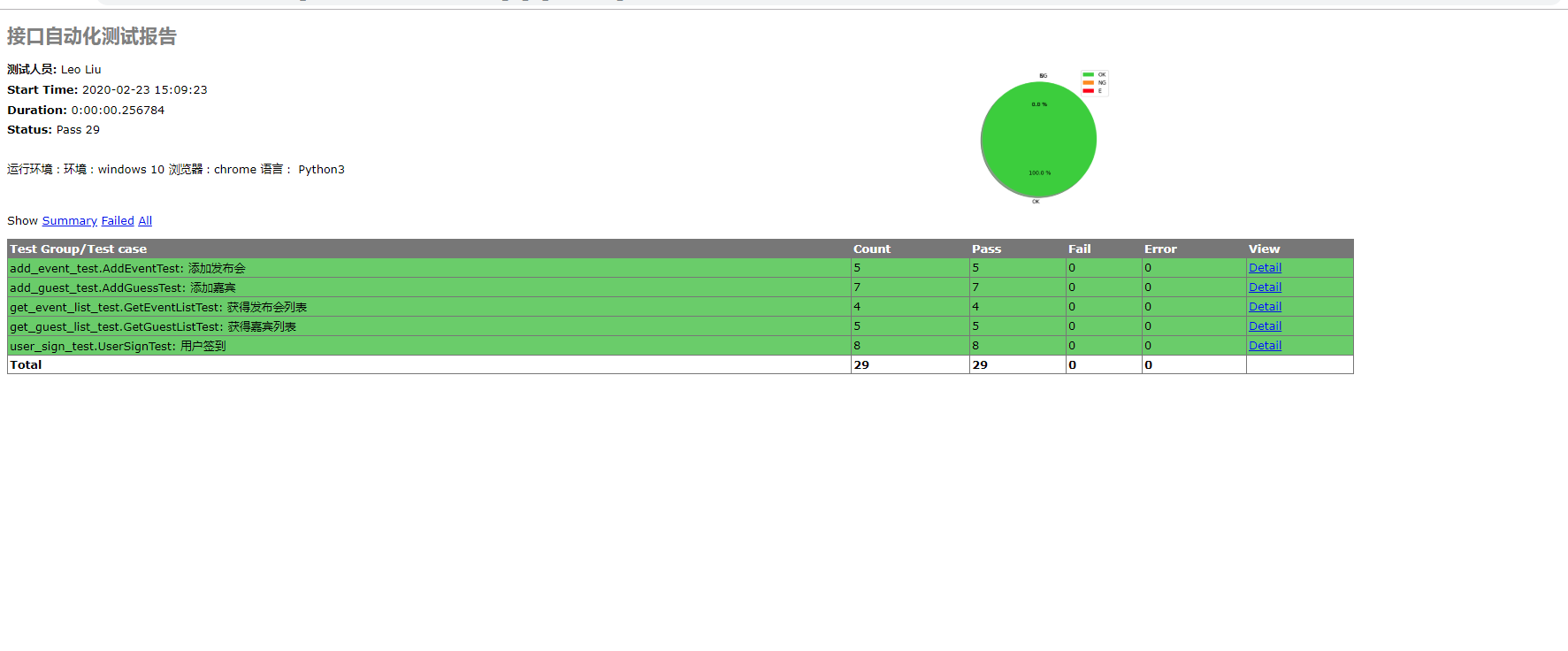Open Detail for add_guest_test.AddGuessTest row
The image size is (1568, 651).
click(1265, 287)
